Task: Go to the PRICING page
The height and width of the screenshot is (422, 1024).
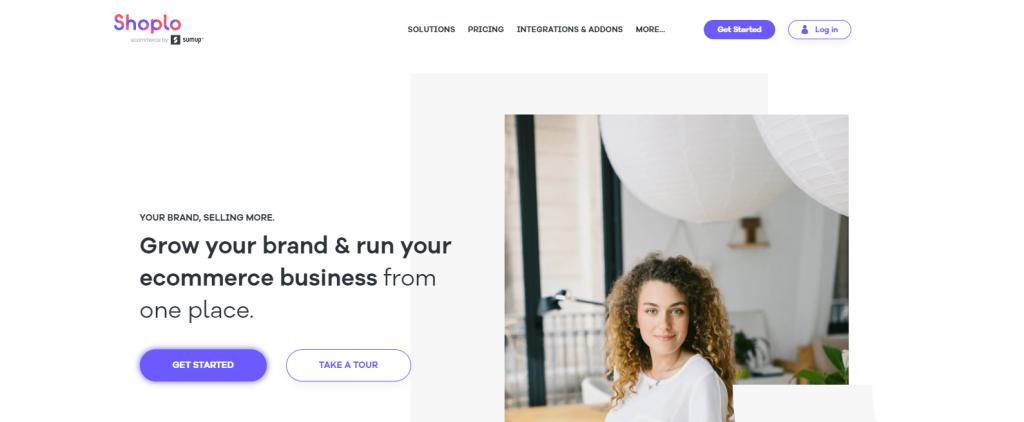Action: click(485, 29)
